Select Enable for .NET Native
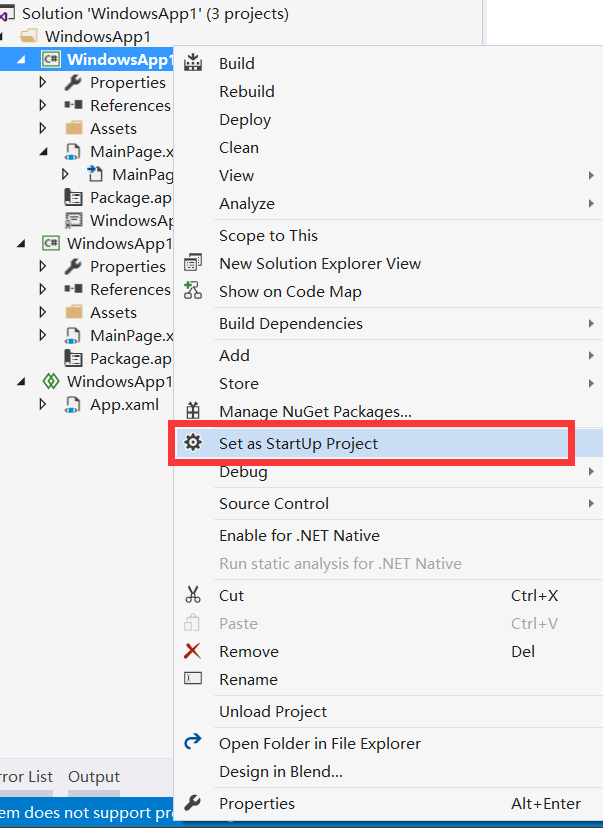 299,535
